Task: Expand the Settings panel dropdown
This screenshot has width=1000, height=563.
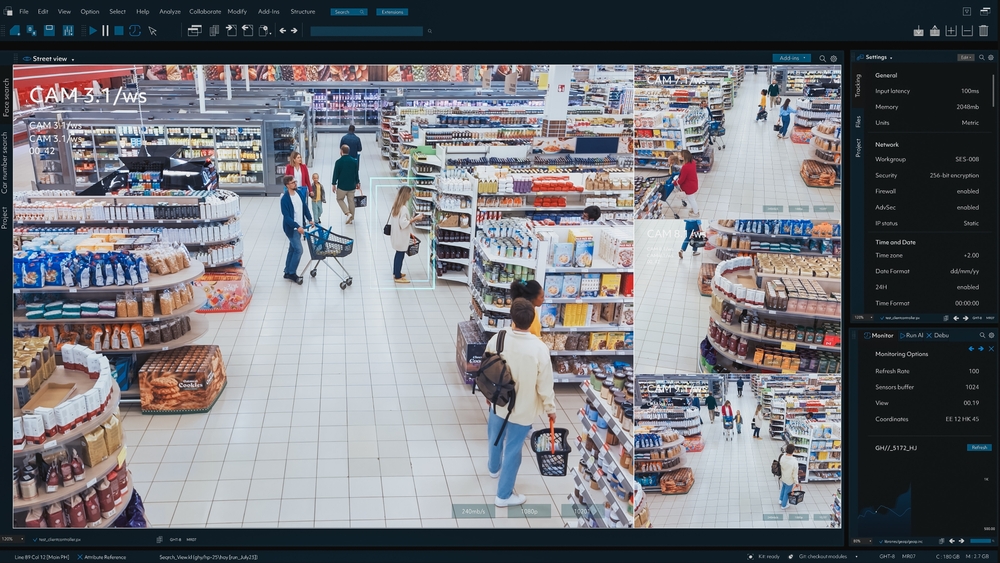Action: [892, 58]
